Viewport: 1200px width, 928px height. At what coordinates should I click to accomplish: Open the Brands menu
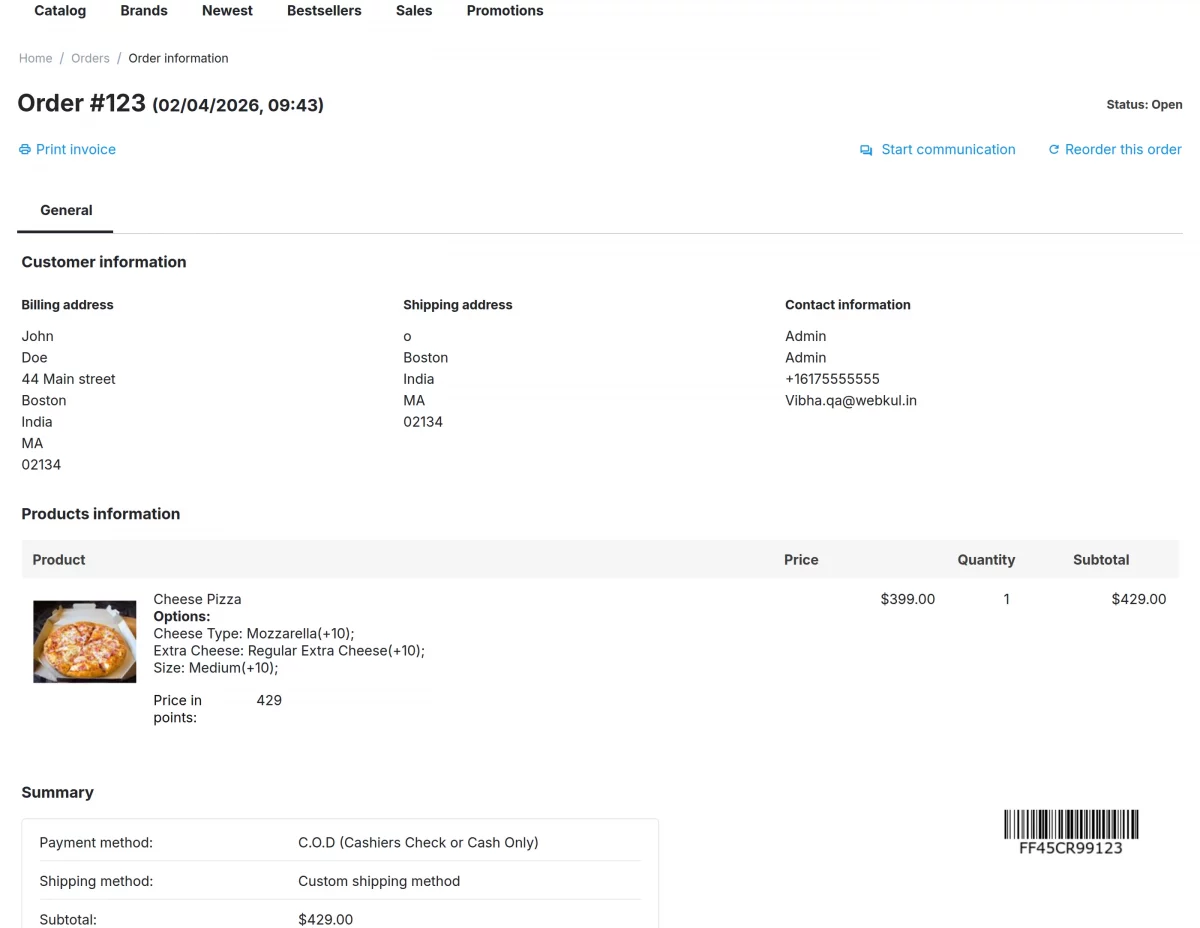click(143, 11)
